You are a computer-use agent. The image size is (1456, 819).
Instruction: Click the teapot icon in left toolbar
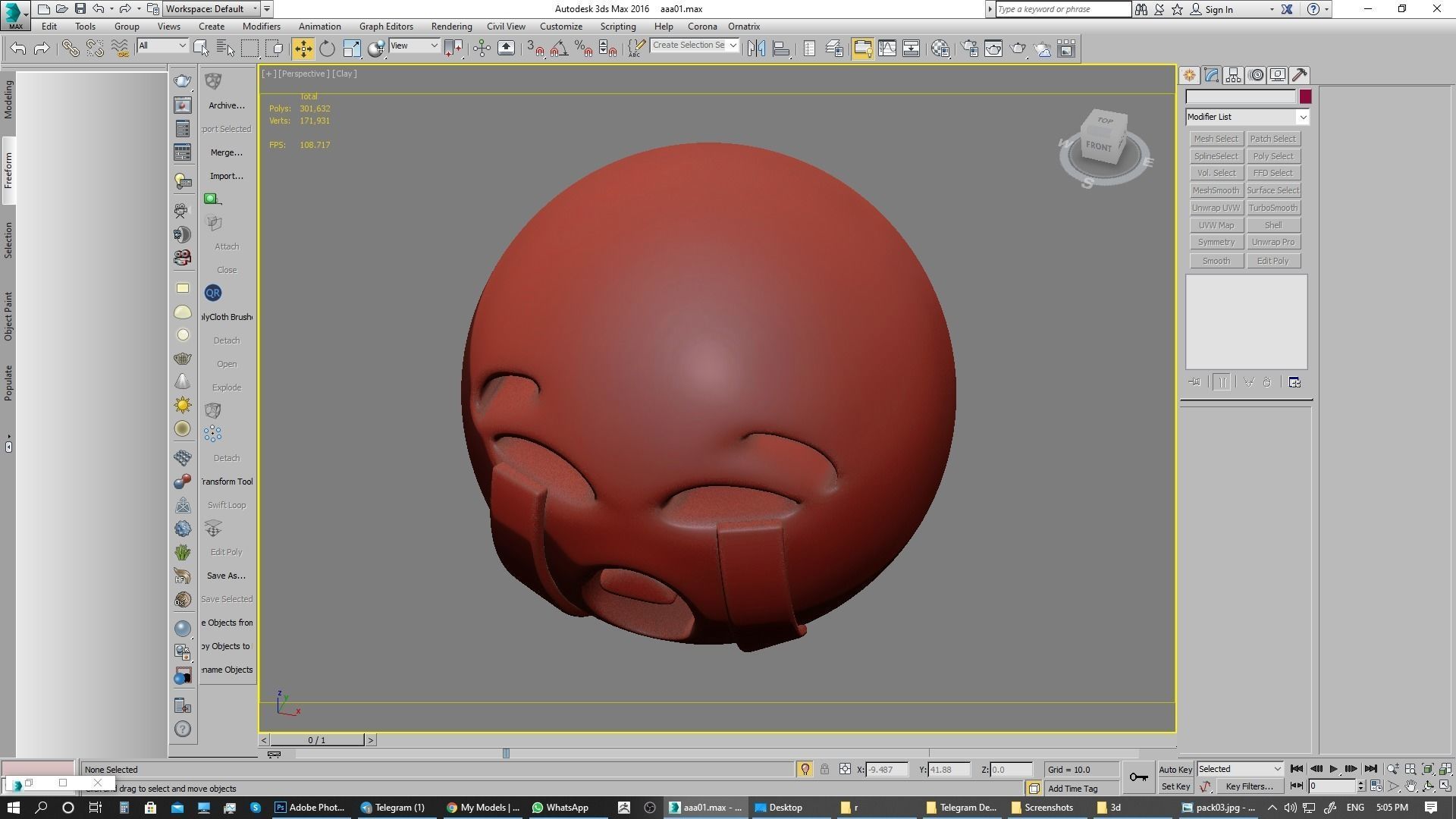coord(182,81)
